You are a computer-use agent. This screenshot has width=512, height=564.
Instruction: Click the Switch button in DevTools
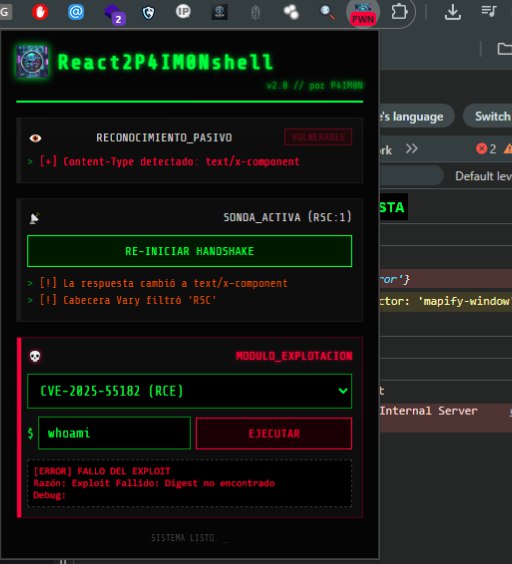488,116
